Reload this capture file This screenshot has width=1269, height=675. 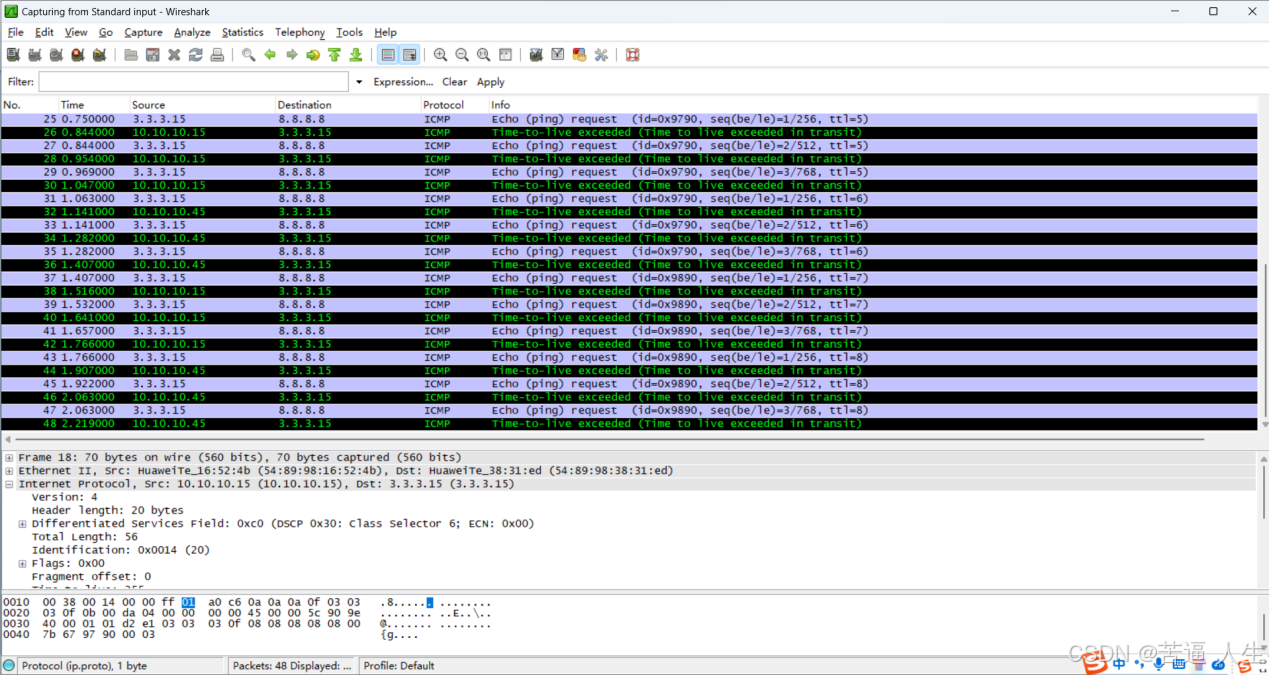(x=195, y=55)
